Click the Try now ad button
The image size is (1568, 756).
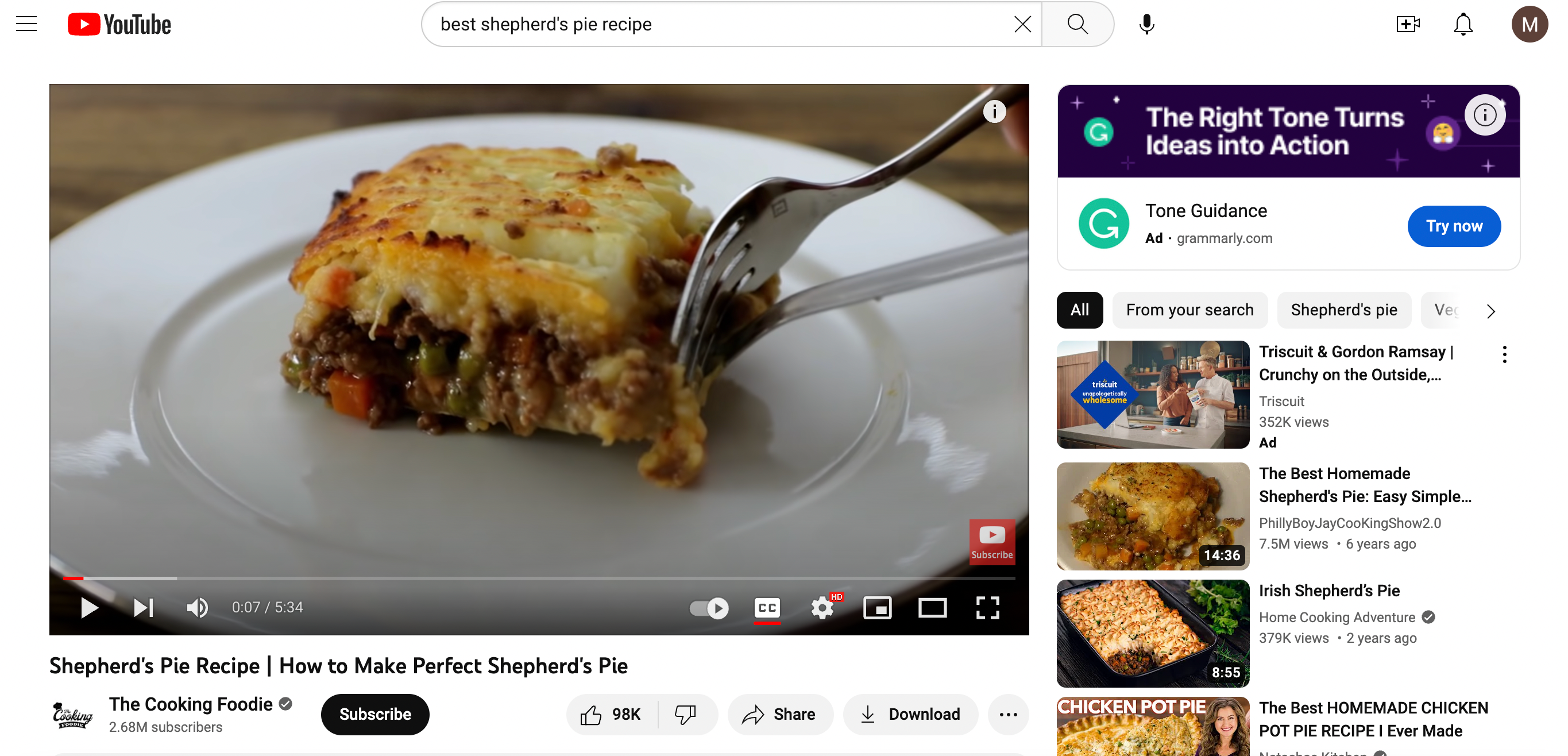coord(1453,226)
